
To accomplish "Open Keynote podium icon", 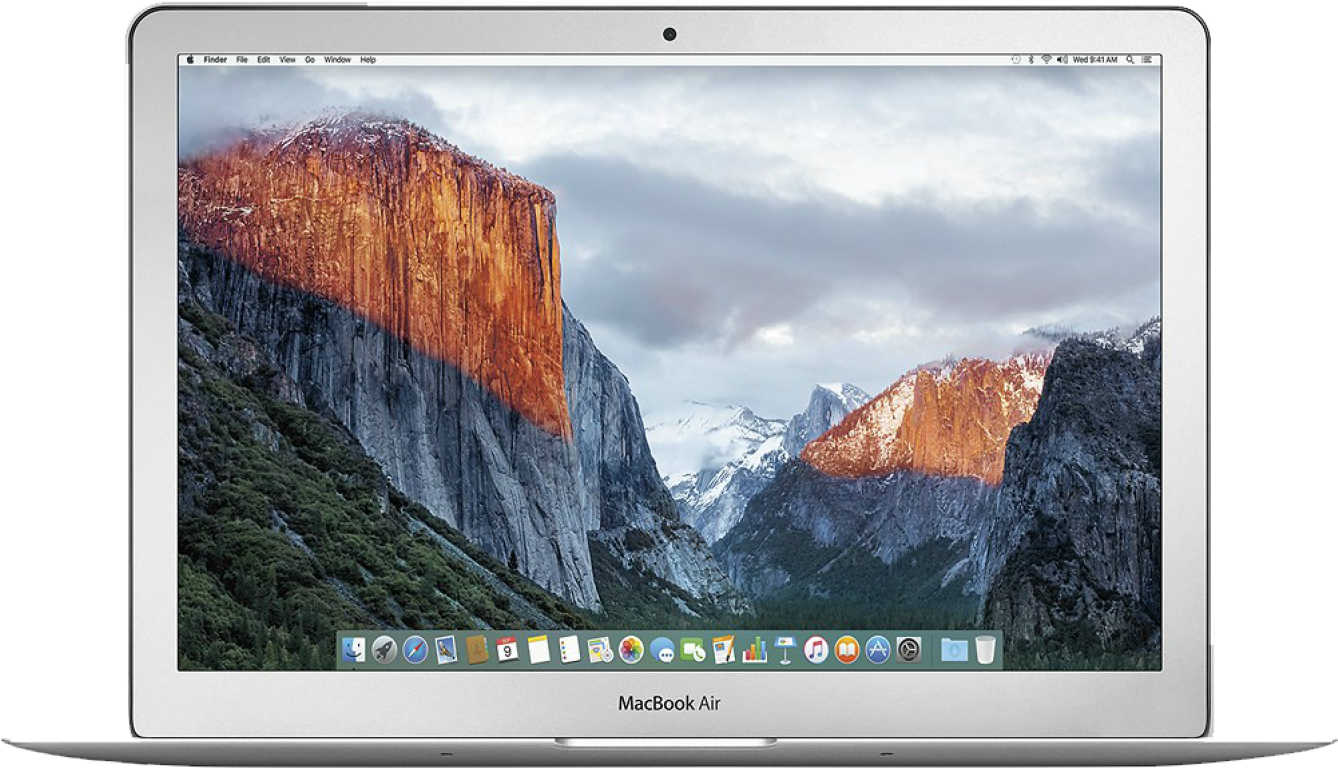I will pos(785,650).
